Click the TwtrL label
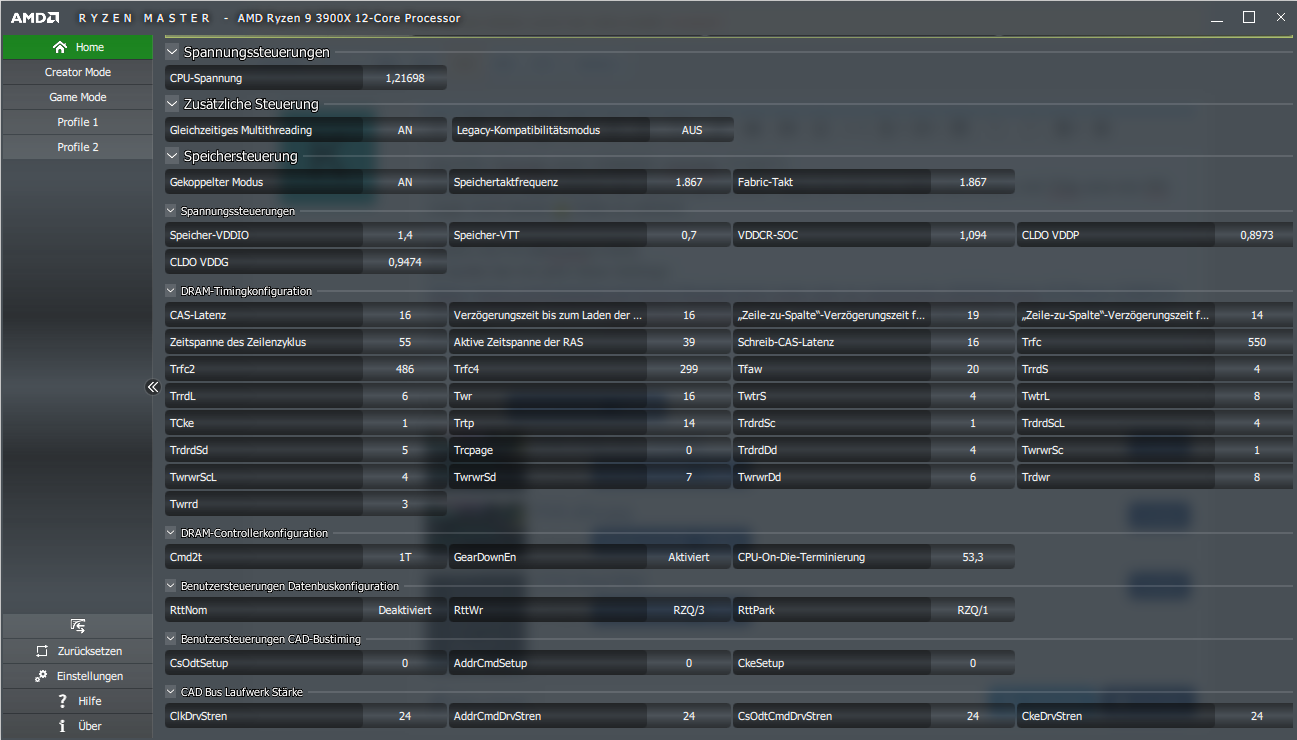The height and width of the screenshot is (740, 1297). tap(1036, 396)
